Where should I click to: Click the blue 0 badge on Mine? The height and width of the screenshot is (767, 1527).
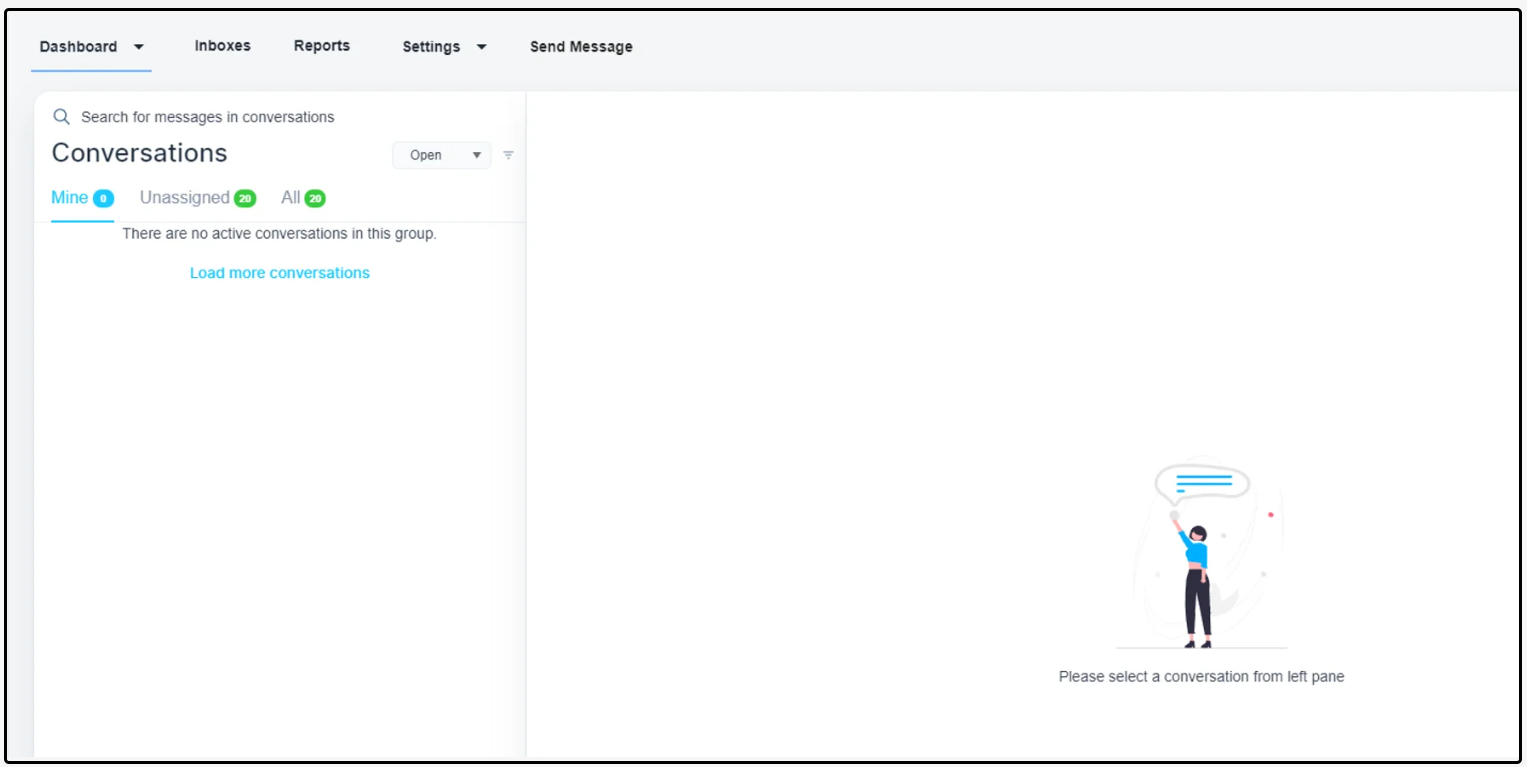[x=103, y=199]
